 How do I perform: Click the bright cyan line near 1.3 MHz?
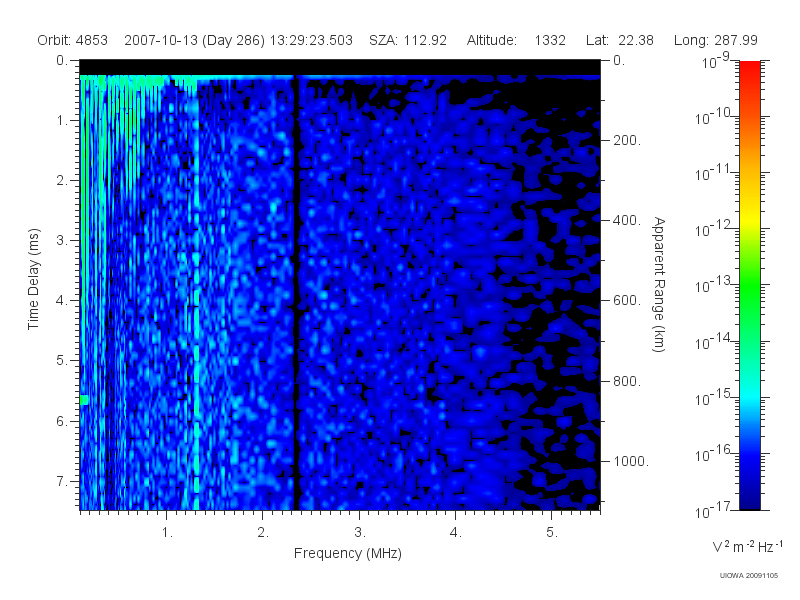(196, 293)
